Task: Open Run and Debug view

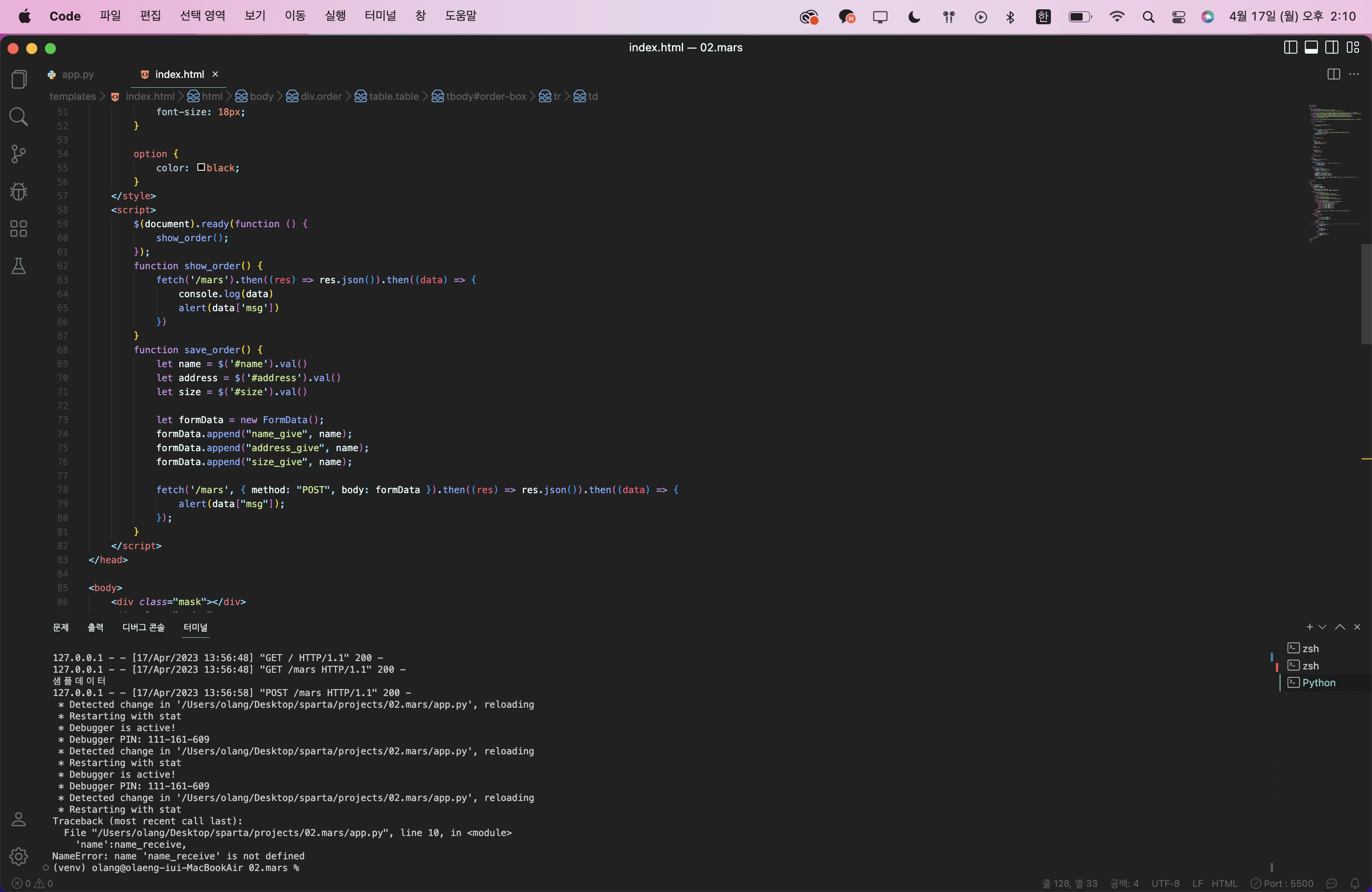Action: [19, 191]
